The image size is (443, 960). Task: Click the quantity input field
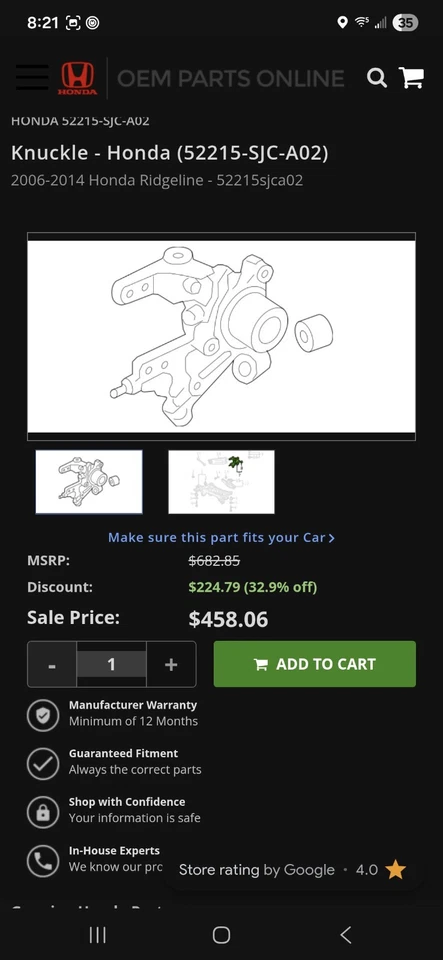(111, 664)
